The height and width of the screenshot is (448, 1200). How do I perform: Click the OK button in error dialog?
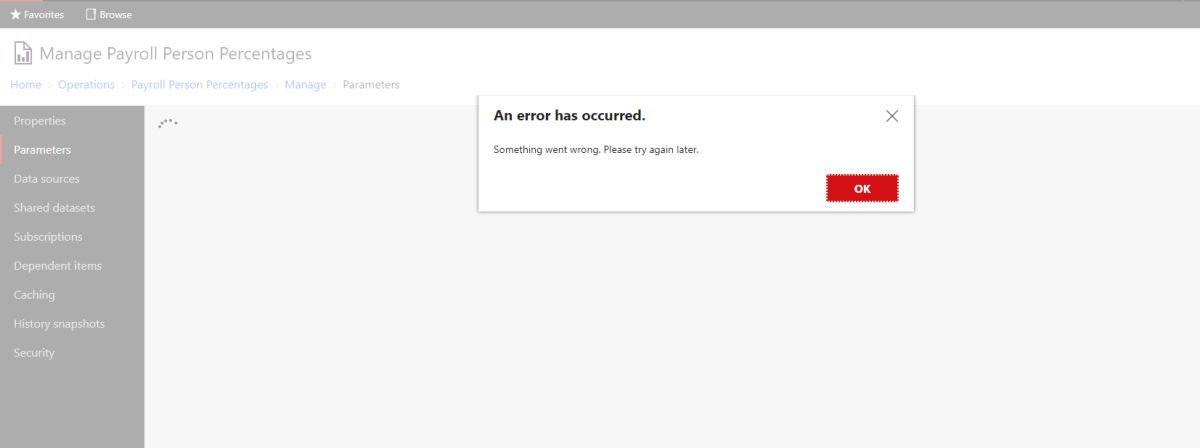[x=862, y=188]
